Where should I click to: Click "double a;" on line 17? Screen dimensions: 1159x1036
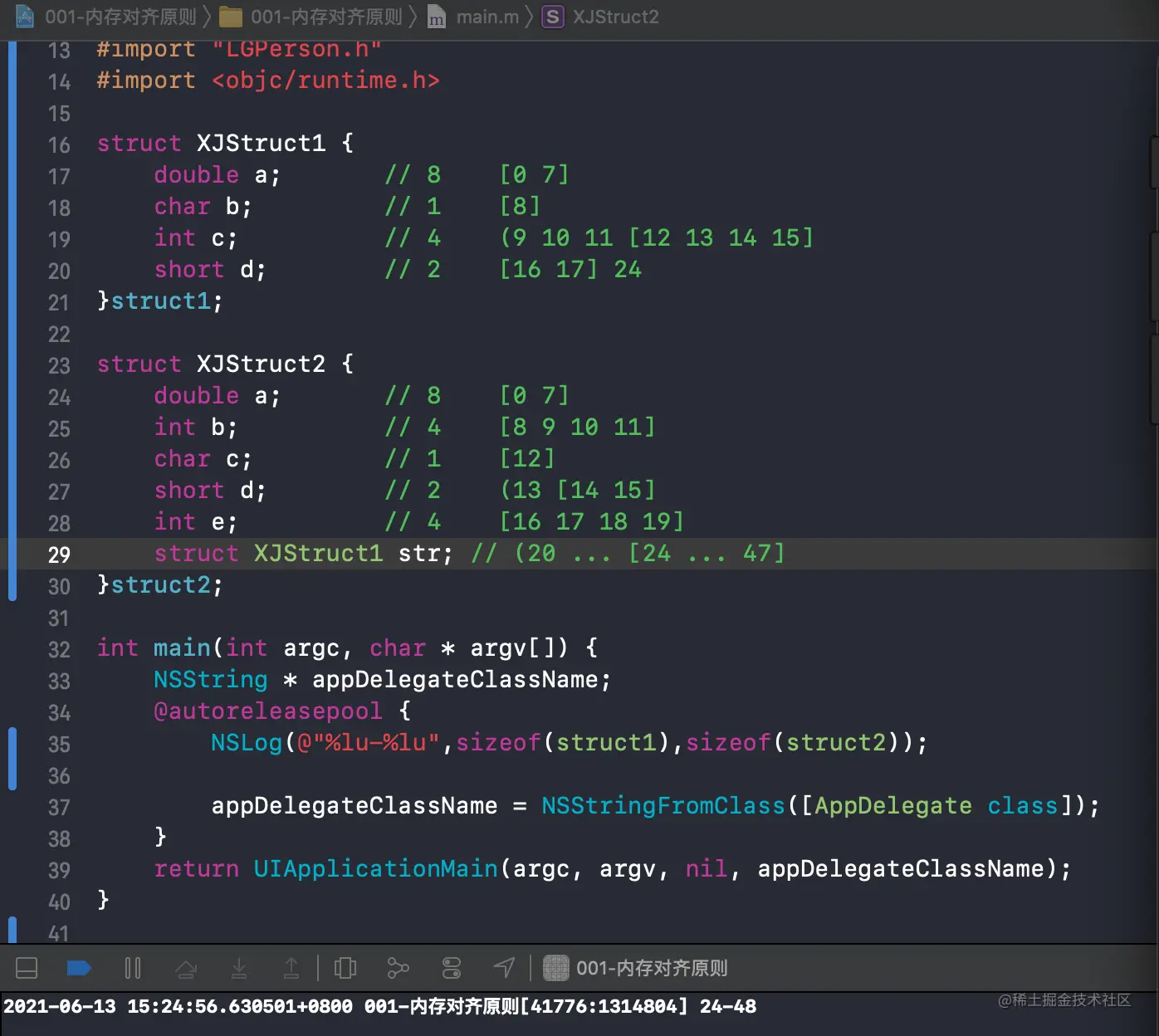pyautogui.click(x=218, y=175)
